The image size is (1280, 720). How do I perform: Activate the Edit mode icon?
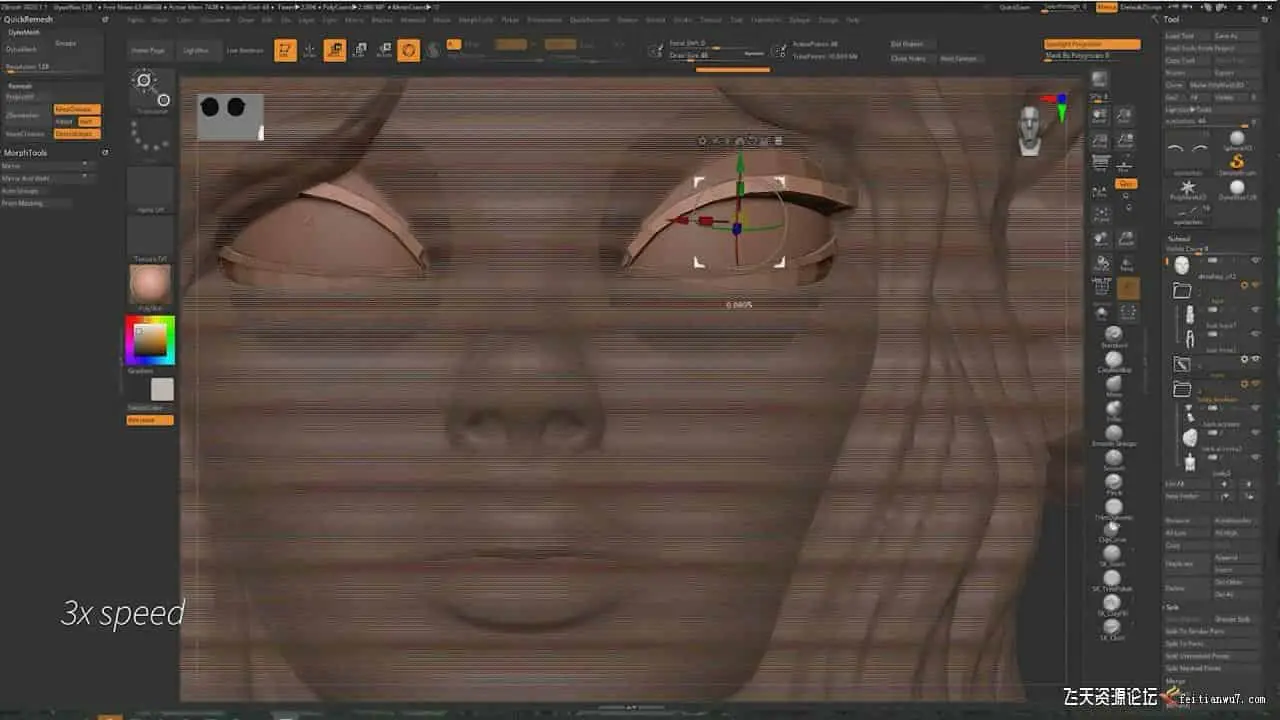285,50
